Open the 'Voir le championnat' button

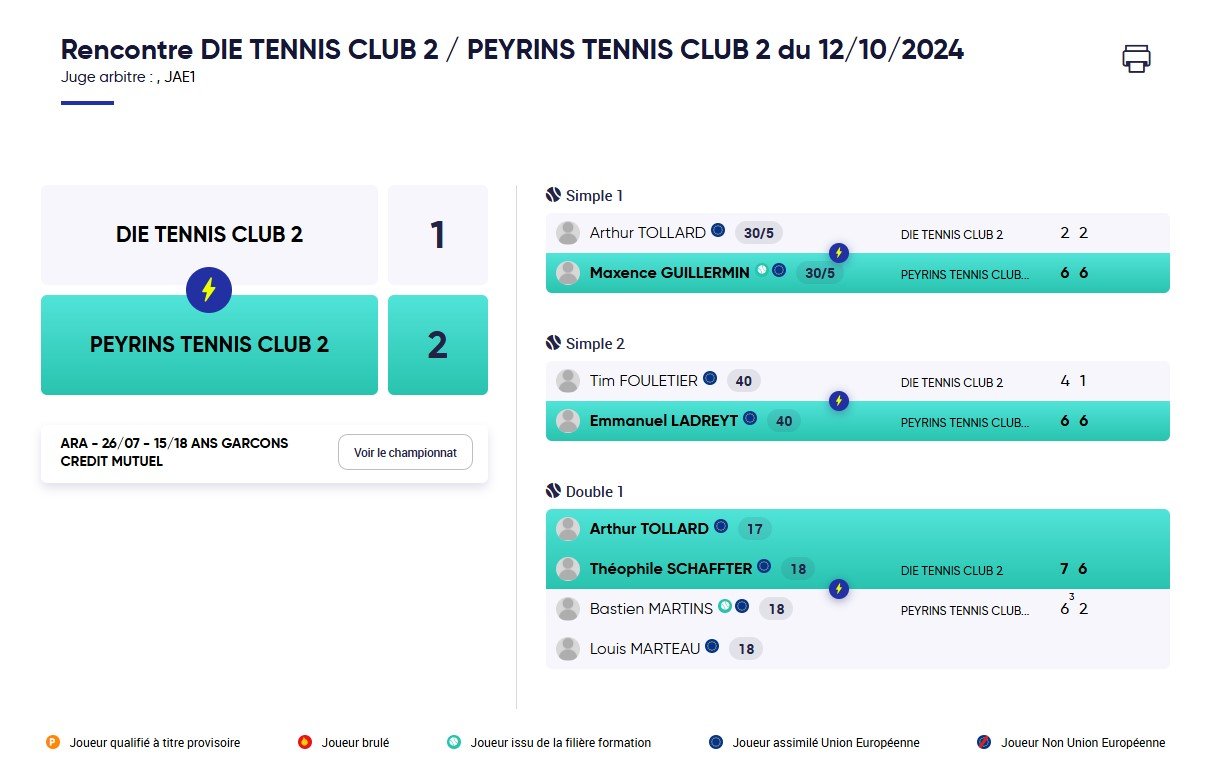point(405,452)
